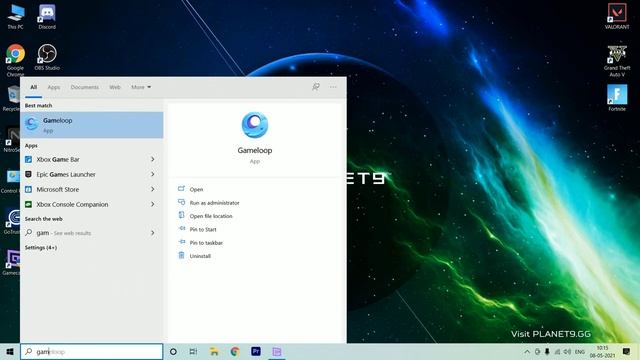640x360 pixels.
Task: Switch to the Web search tab
Action: [115, 87]
